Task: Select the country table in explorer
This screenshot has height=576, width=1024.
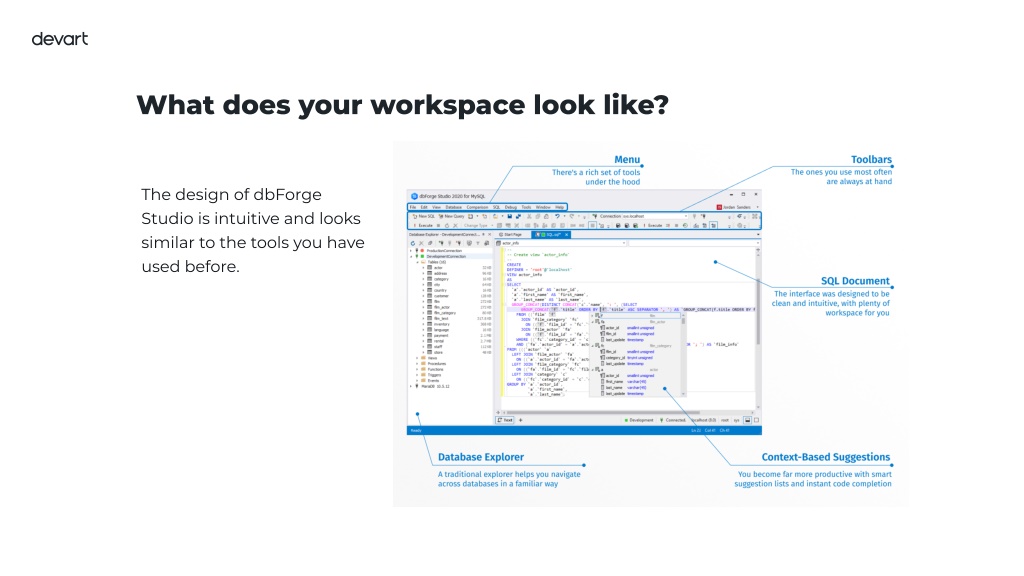Action: click(440, 291)
